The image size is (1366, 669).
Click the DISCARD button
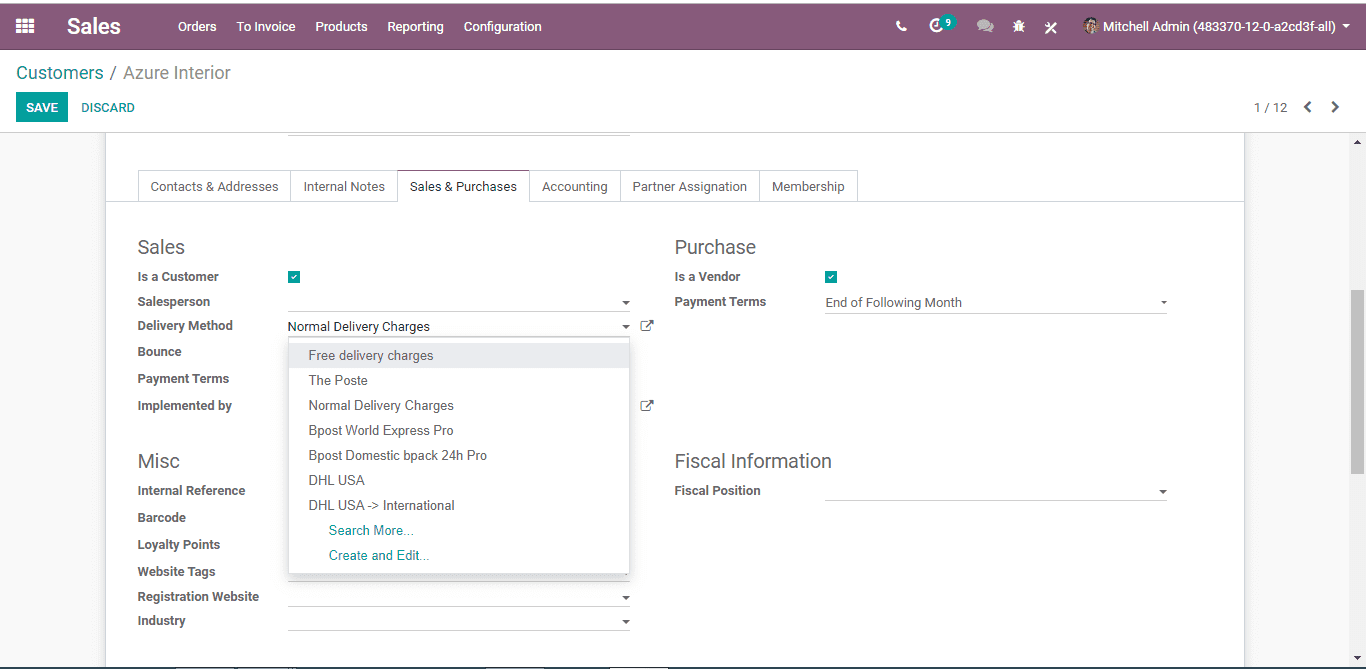(x=108, y=107)
